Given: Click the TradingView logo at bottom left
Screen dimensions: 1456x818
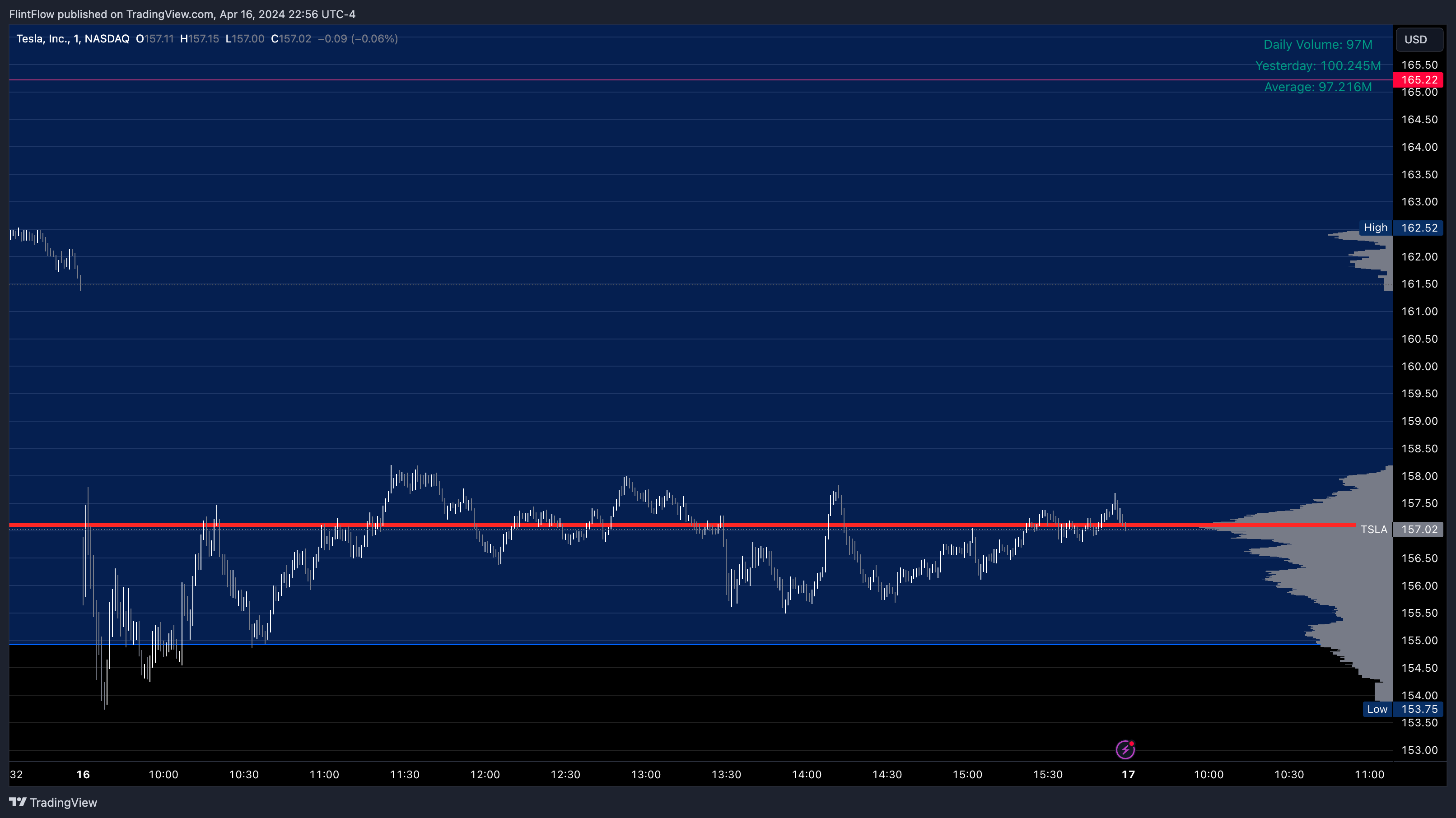Looking at the screenshot, I should click(x=53, y=802).
